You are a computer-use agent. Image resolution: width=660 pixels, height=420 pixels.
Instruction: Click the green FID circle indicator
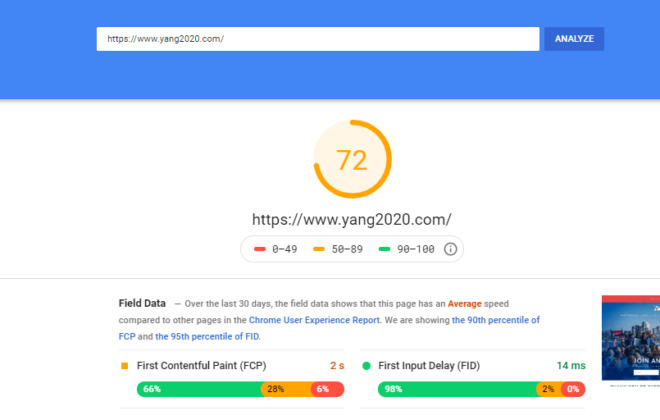(x=366, y=366)
